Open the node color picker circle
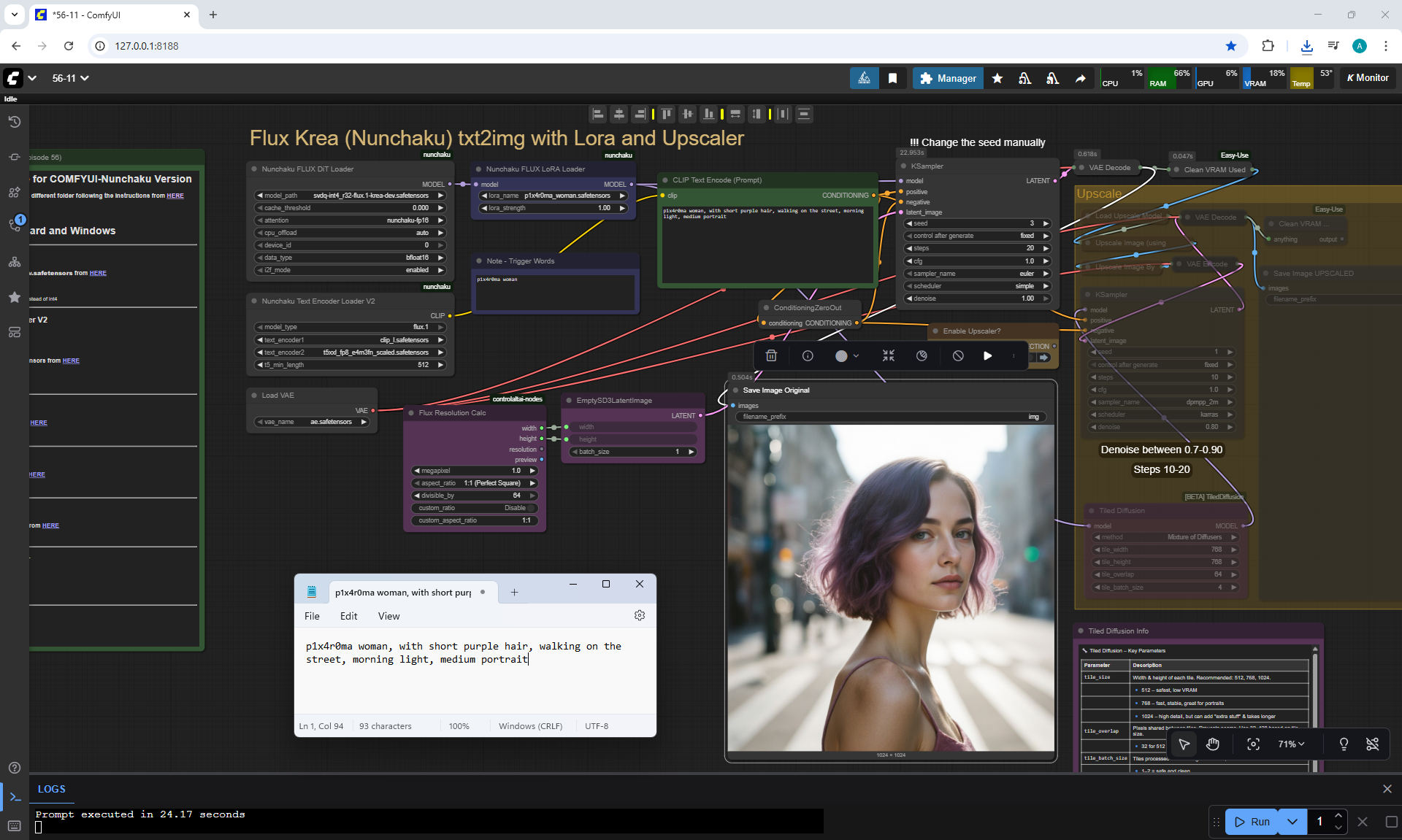This screenshot has height=840, width=1402. pos(842,355)
